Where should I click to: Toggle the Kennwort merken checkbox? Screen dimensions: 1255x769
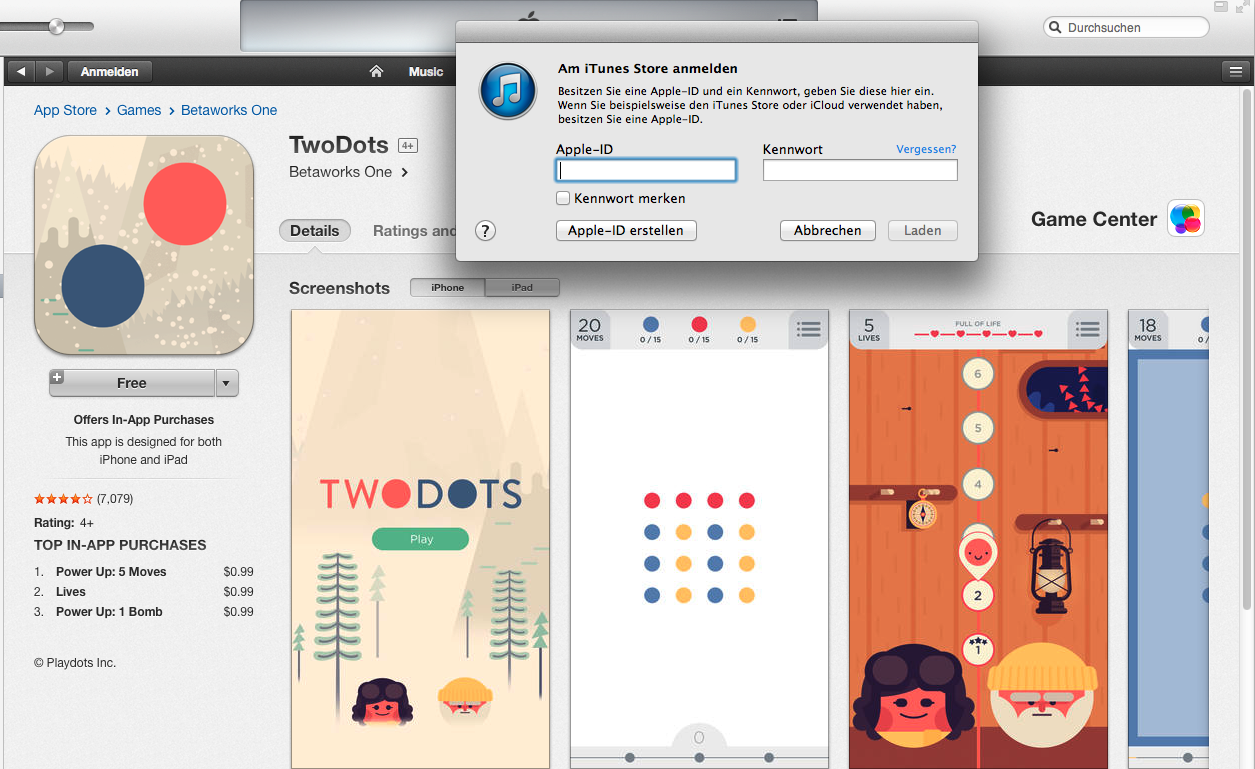(x=563, y=198)
